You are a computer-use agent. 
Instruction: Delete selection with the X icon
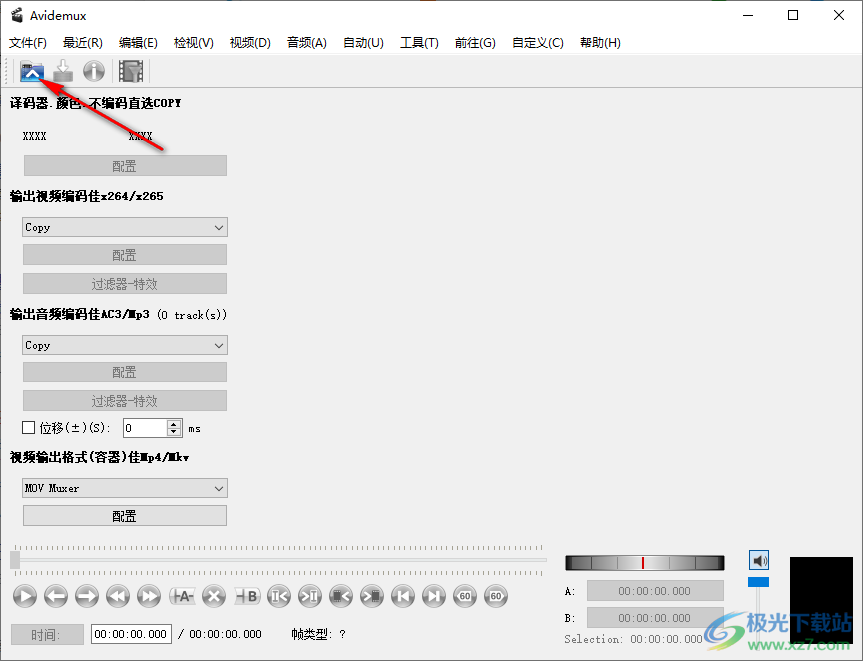pyautogui.click(x=213, y=596)
